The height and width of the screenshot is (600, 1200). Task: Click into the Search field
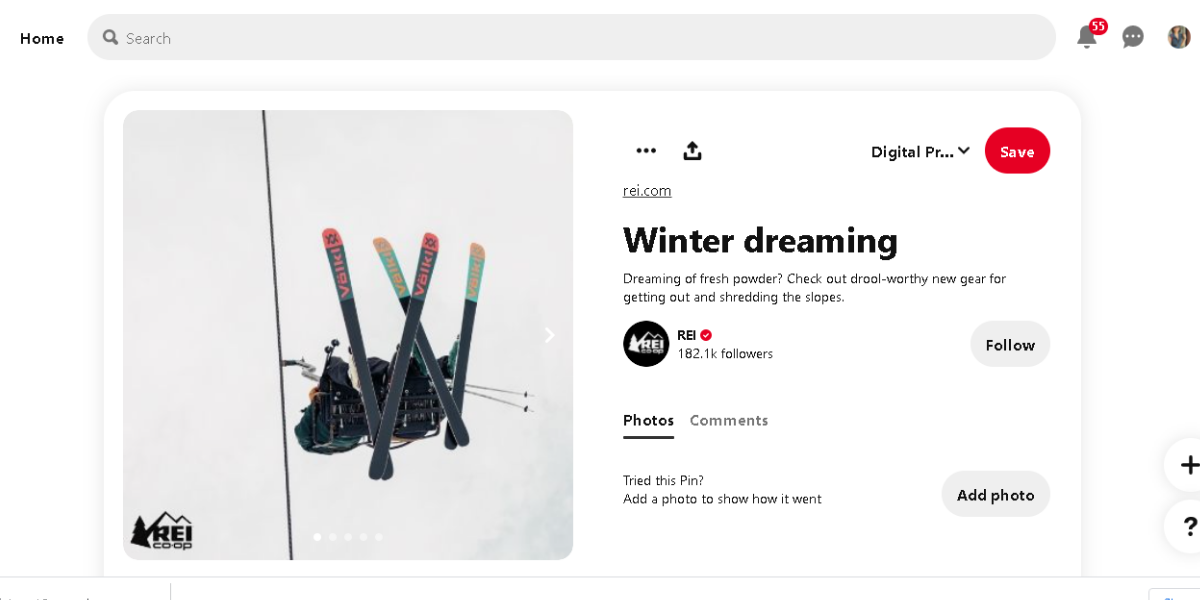pos(580,38)
